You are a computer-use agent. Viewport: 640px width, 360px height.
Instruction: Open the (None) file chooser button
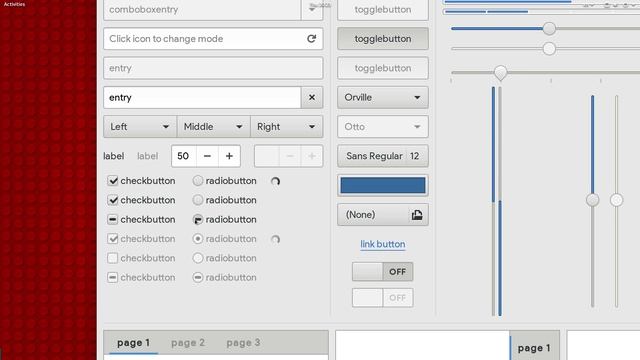(383, 215)
